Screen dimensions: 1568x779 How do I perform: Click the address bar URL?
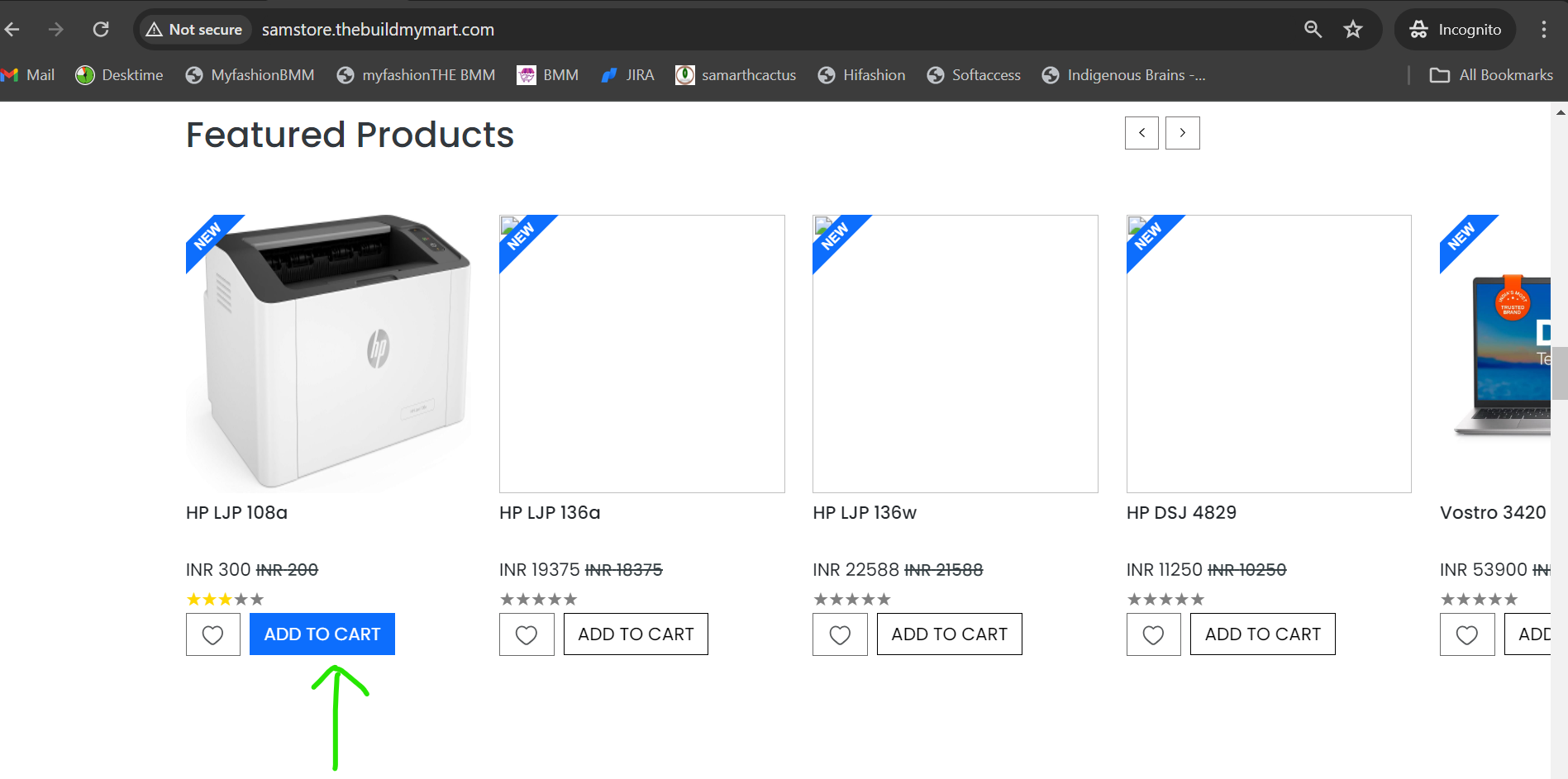pos(378,30)
